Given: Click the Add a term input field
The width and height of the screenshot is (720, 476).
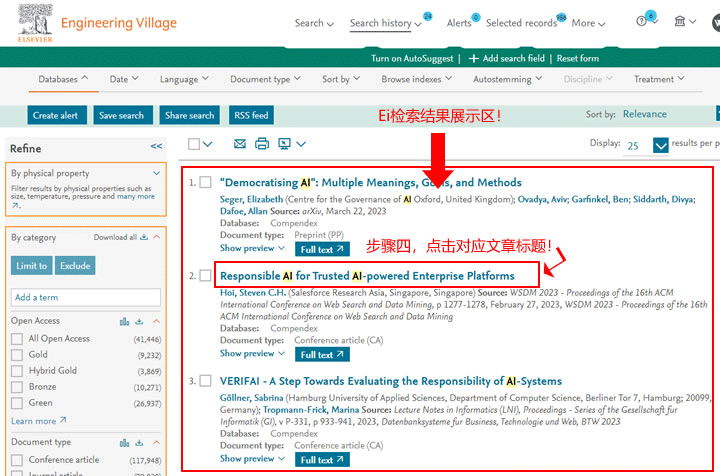Looking at the screenshot, I should [85, 297].
